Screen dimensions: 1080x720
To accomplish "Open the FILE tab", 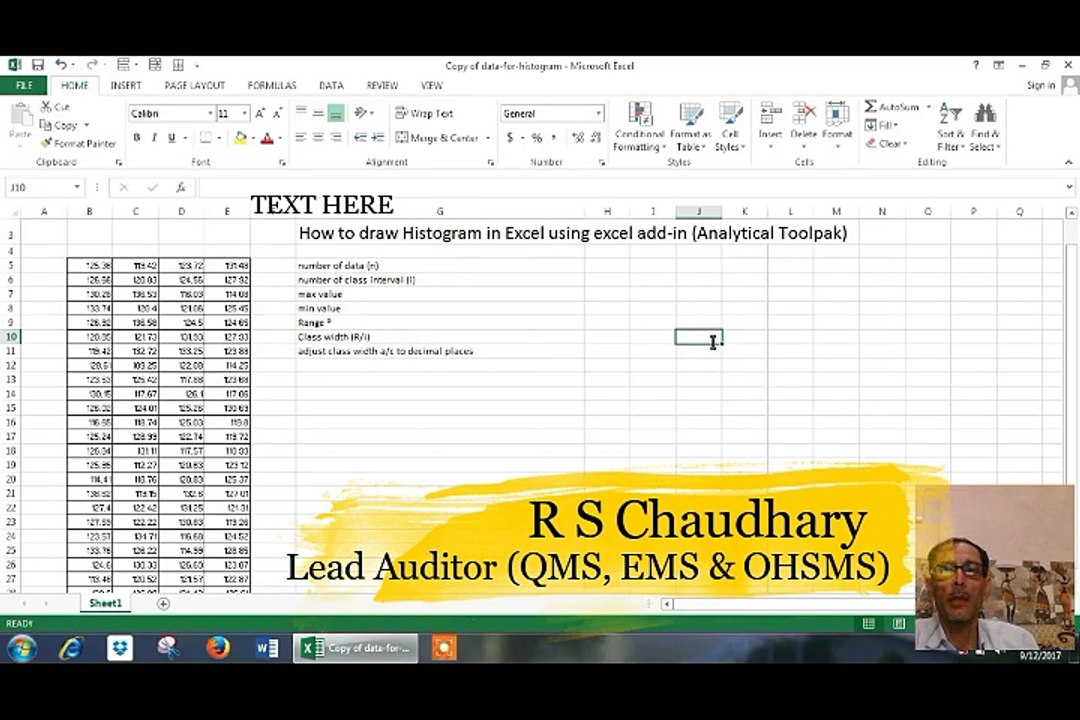I will coord(24,85).
